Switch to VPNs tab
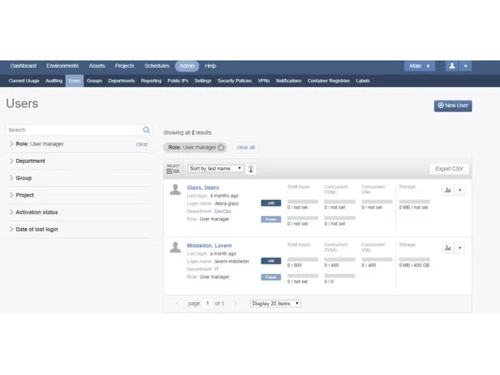Image resolution: width=500 pixels, height=375 pixels. [264, 81]
